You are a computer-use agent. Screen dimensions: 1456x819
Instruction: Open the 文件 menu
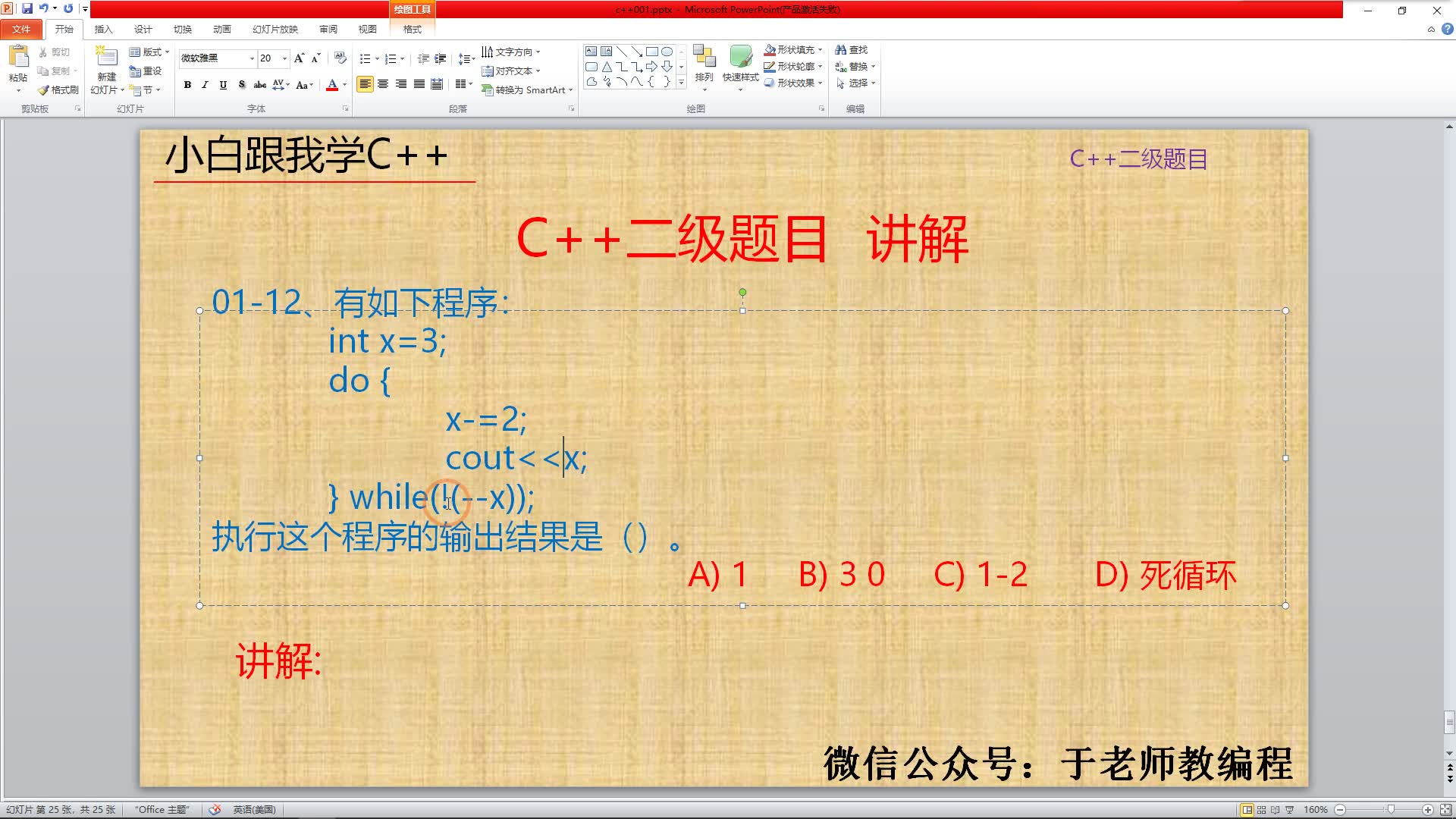pos(22,29)
